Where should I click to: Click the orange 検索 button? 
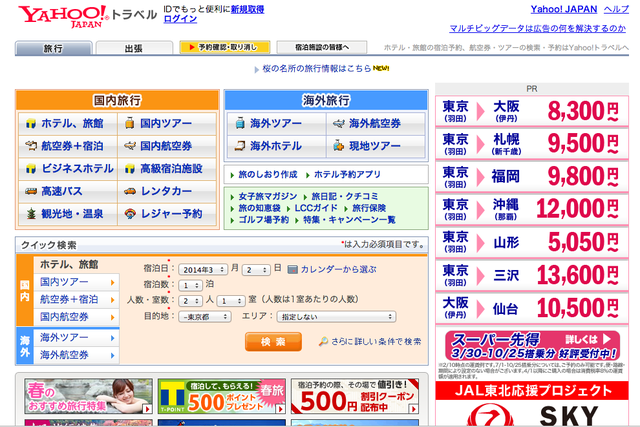click(x=273, y=341)
